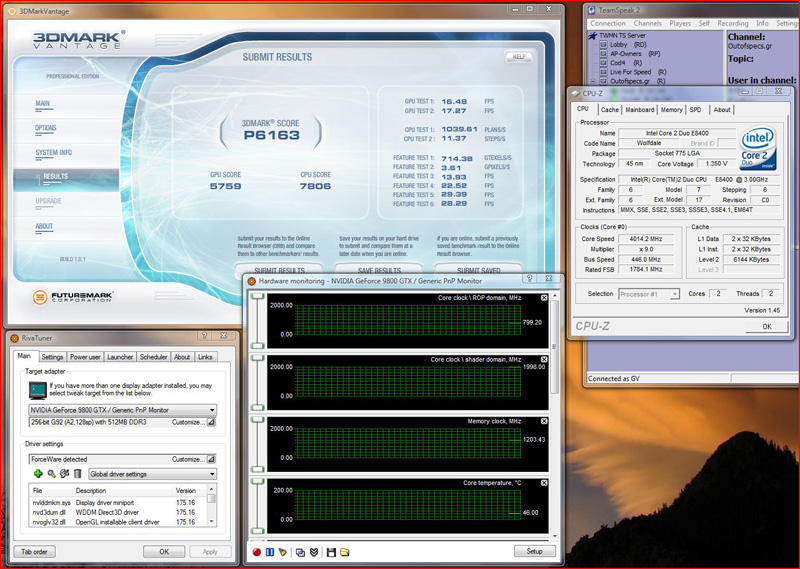Click the monitor adapter icon in RivaTuner Target adapter
The height and width of the screenshot is (569, 800).
[38, 390]
